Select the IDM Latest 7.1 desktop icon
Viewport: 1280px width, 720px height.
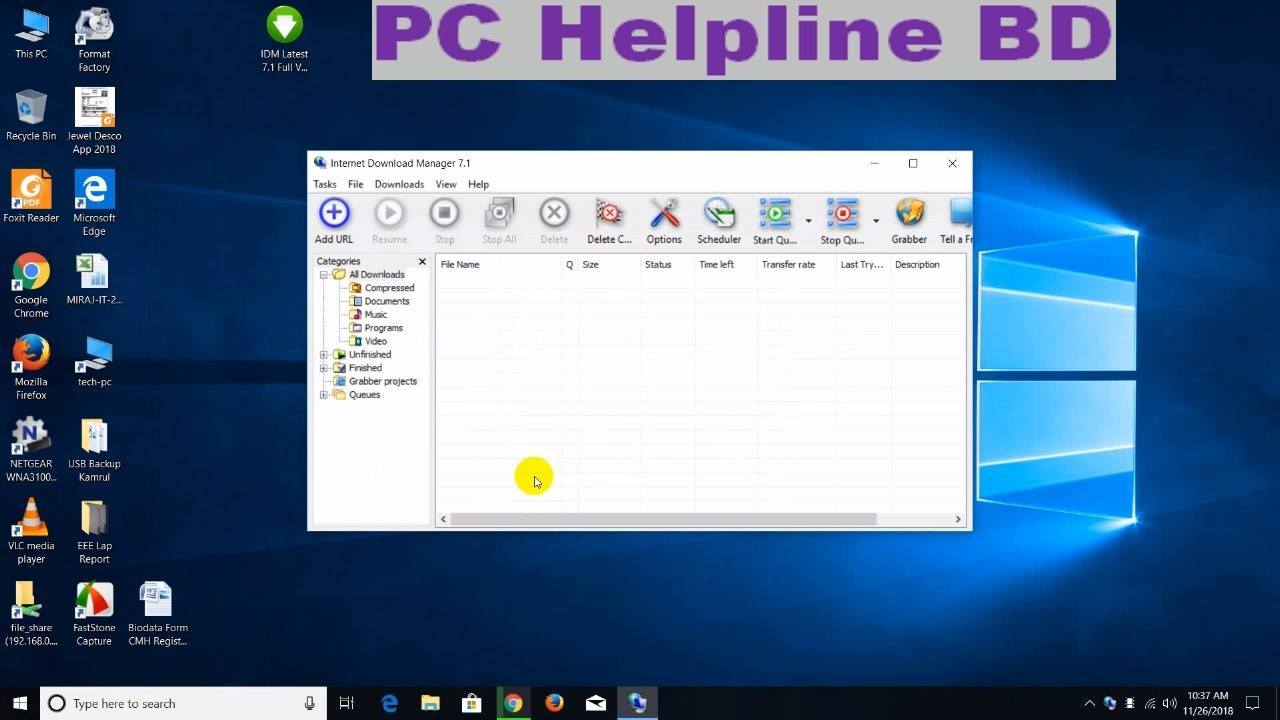click(x=284, y=40)
